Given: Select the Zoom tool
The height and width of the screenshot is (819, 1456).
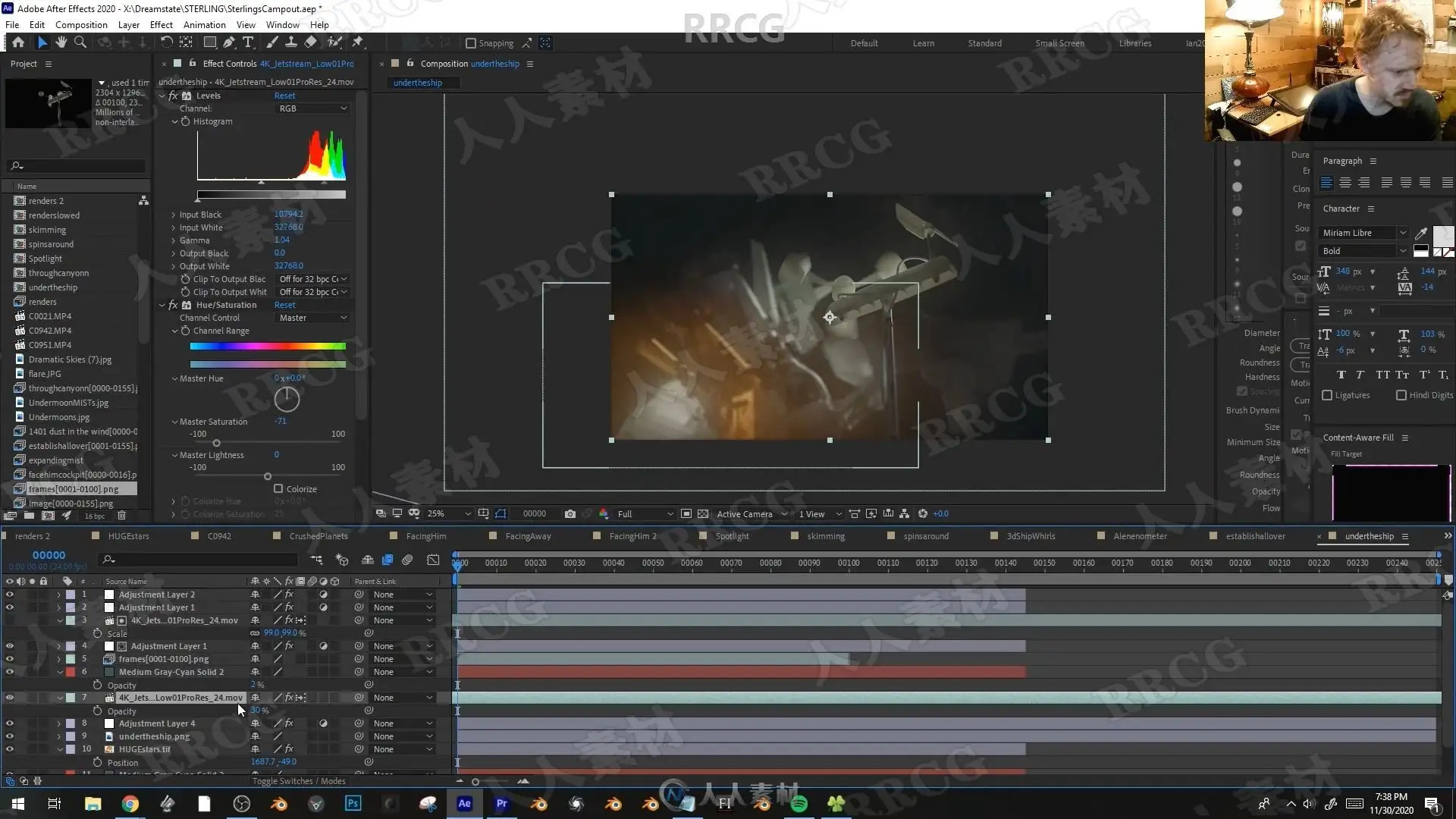Looking at the screenshot, I should point(80,42).
